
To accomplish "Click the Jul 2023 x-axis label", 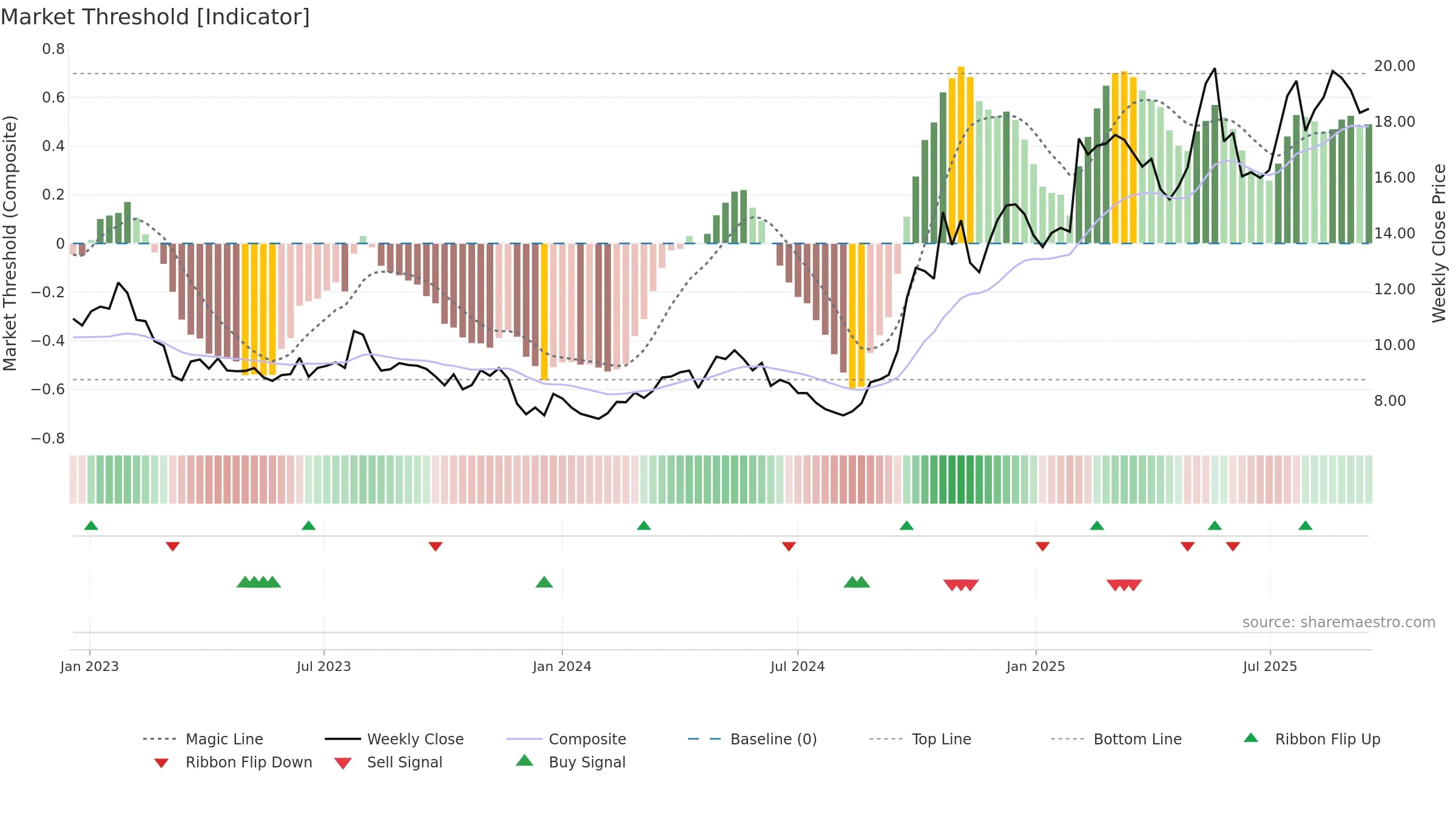I will click(x=324, y=666).
